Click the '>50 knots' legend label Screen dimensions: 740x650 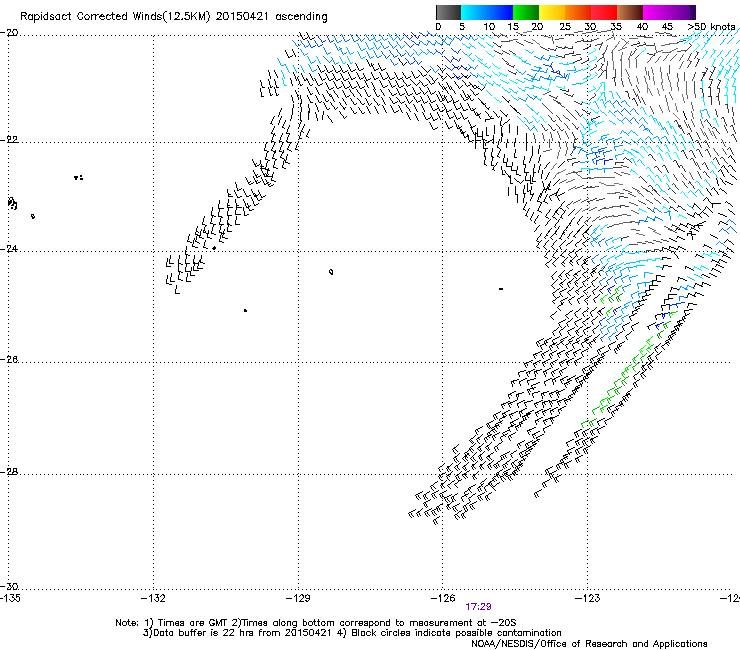[x=711, y=27]
